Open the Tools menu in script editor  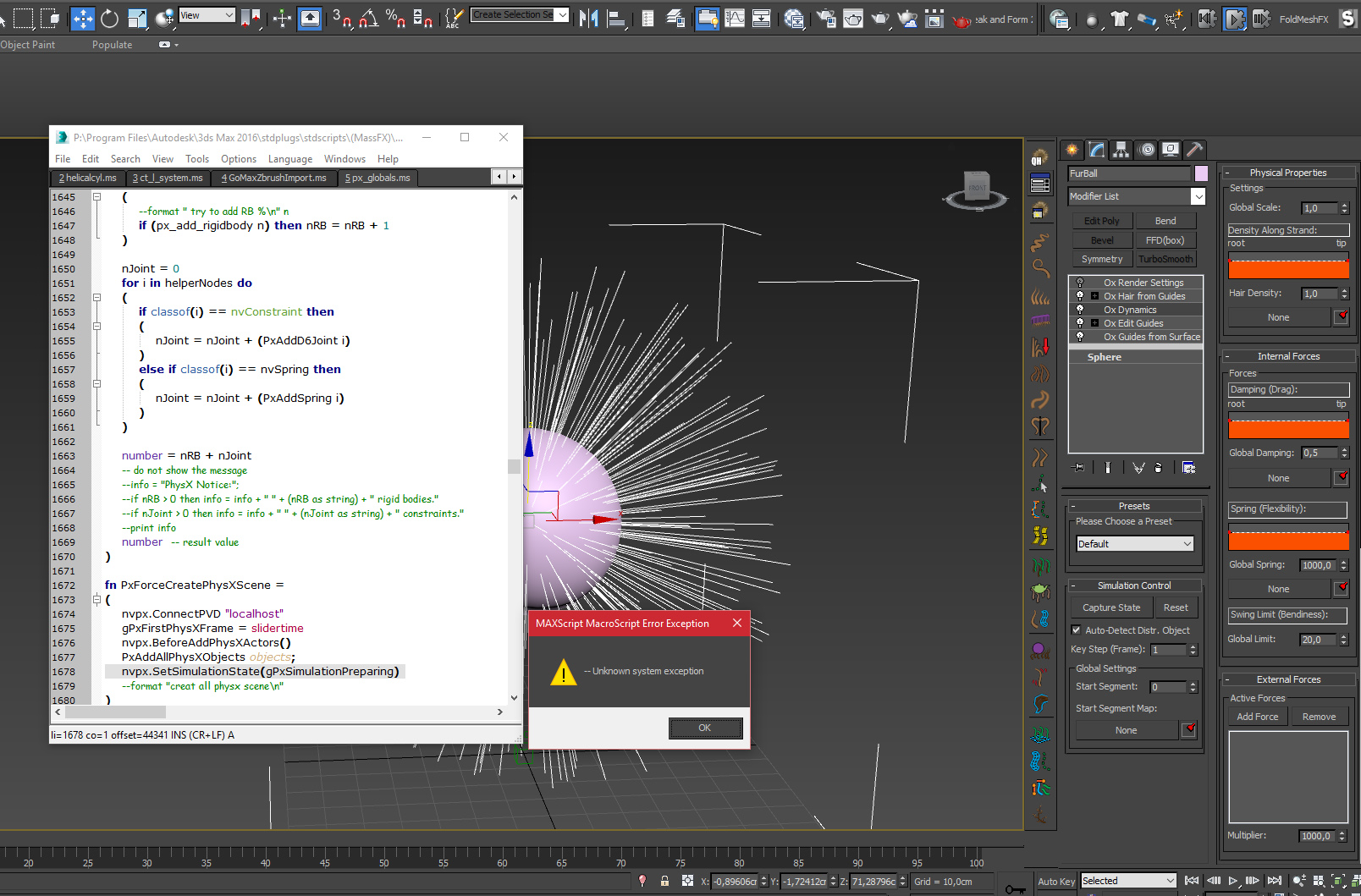[196, 159]
